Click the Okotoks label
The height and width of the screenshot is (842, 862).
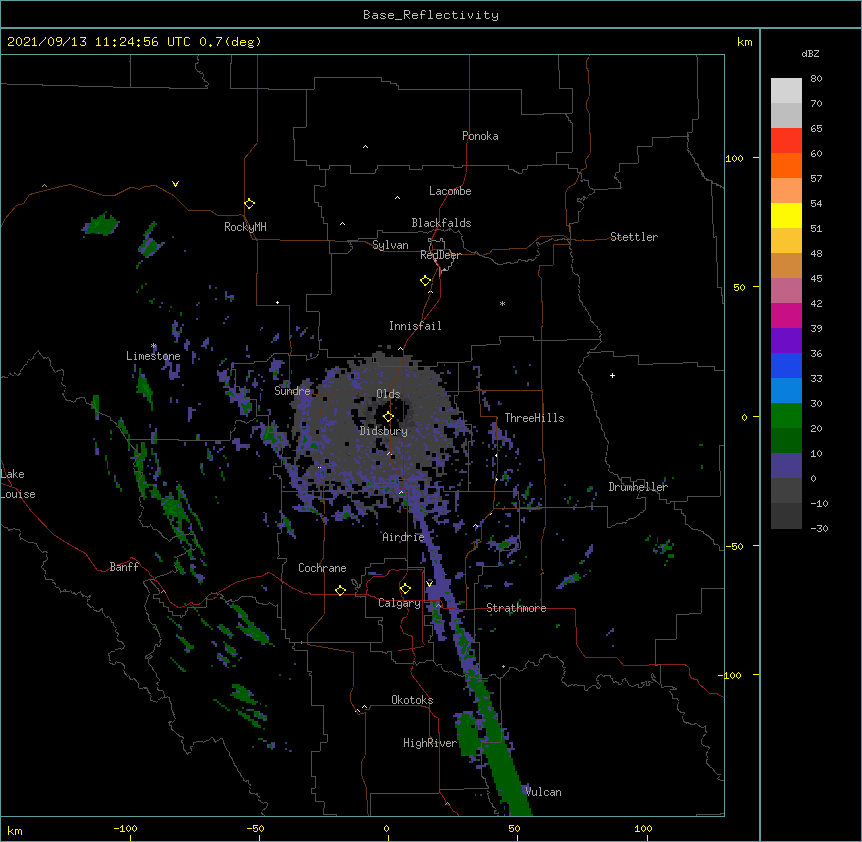point(412,700)
